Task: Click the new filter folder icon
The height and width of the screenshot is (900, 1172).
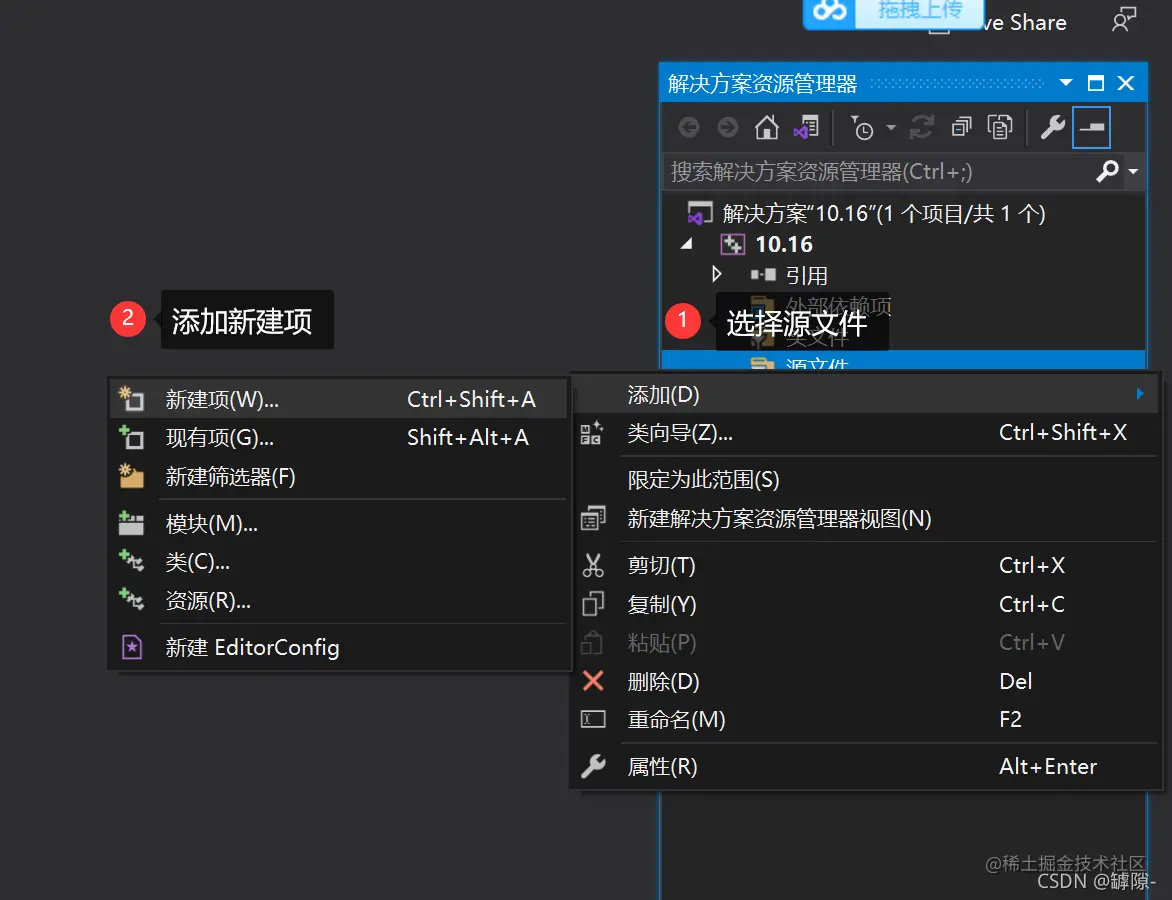Action: pyautogui.click(x=132, y=476)
